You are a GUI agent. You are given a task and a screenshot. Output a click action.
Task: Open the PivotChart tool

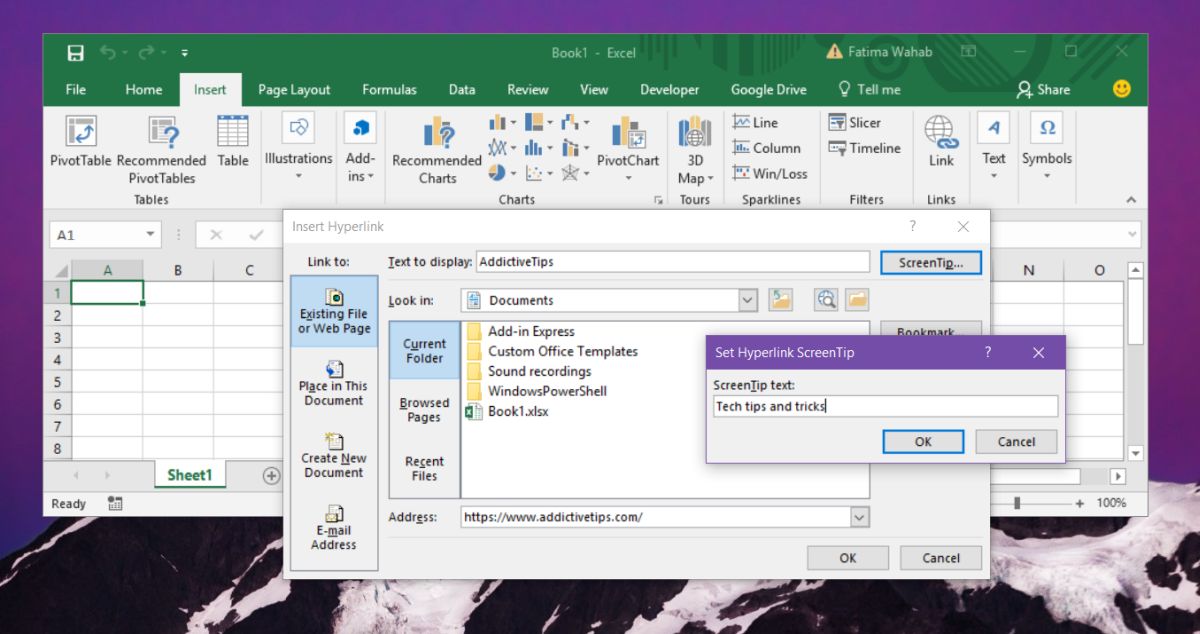pos(628,148)
